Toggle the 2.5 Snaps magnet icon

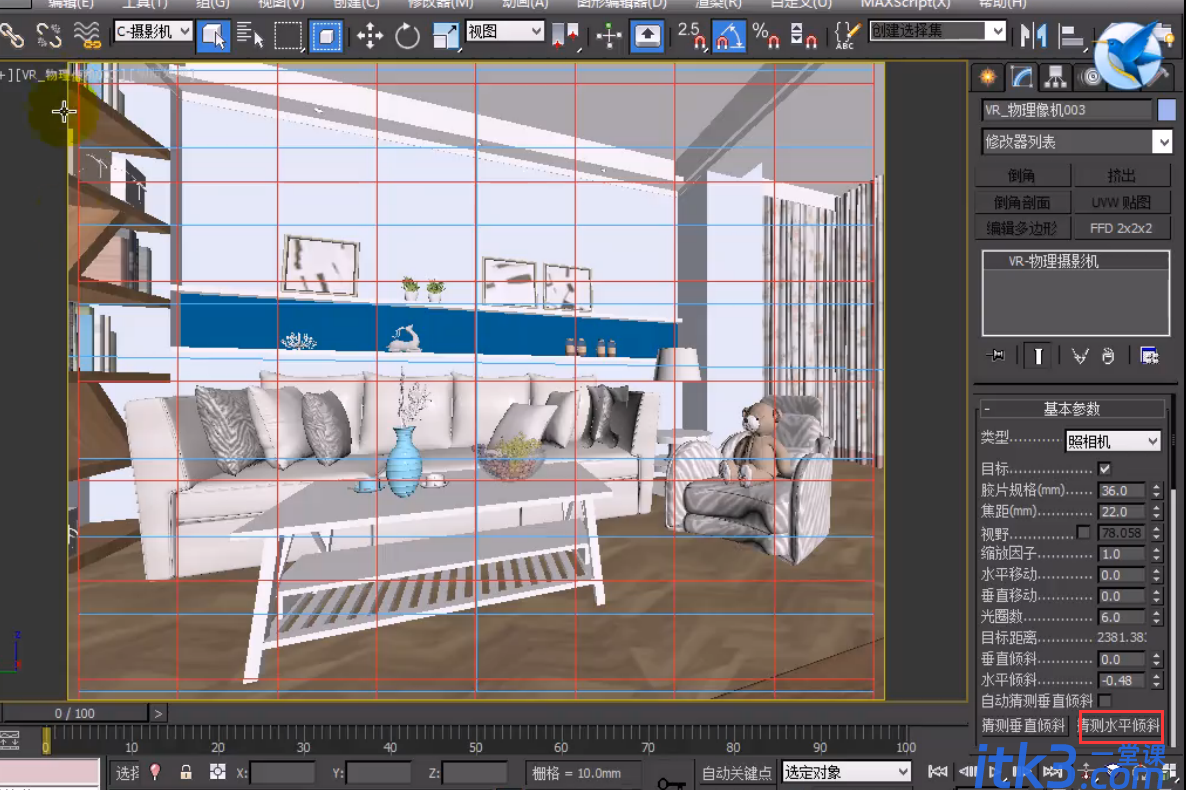point(691,35)
